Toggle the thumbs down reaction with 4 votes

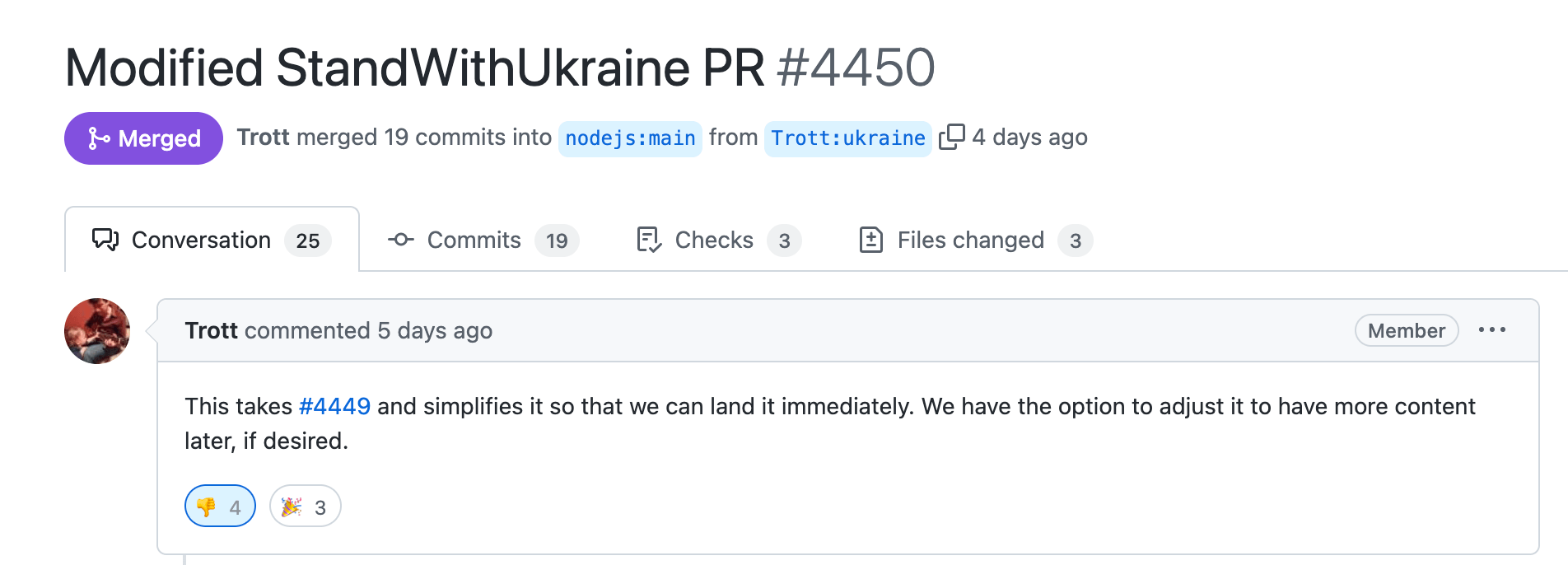pyautogui.click(x=220, y=506)
